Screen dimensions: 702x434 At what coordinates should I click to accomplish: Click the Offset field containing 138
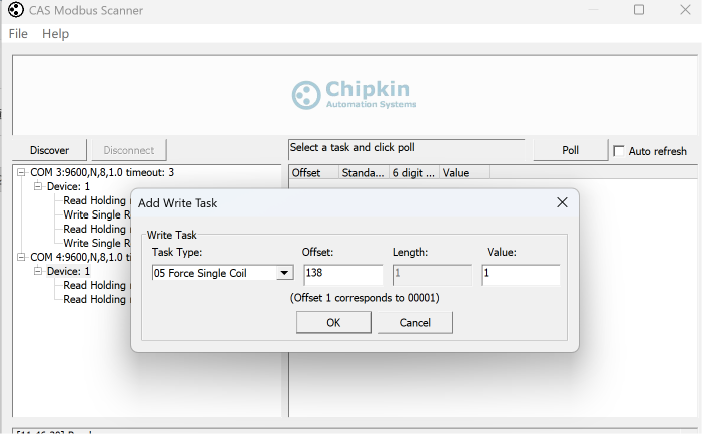pos(343,275)
